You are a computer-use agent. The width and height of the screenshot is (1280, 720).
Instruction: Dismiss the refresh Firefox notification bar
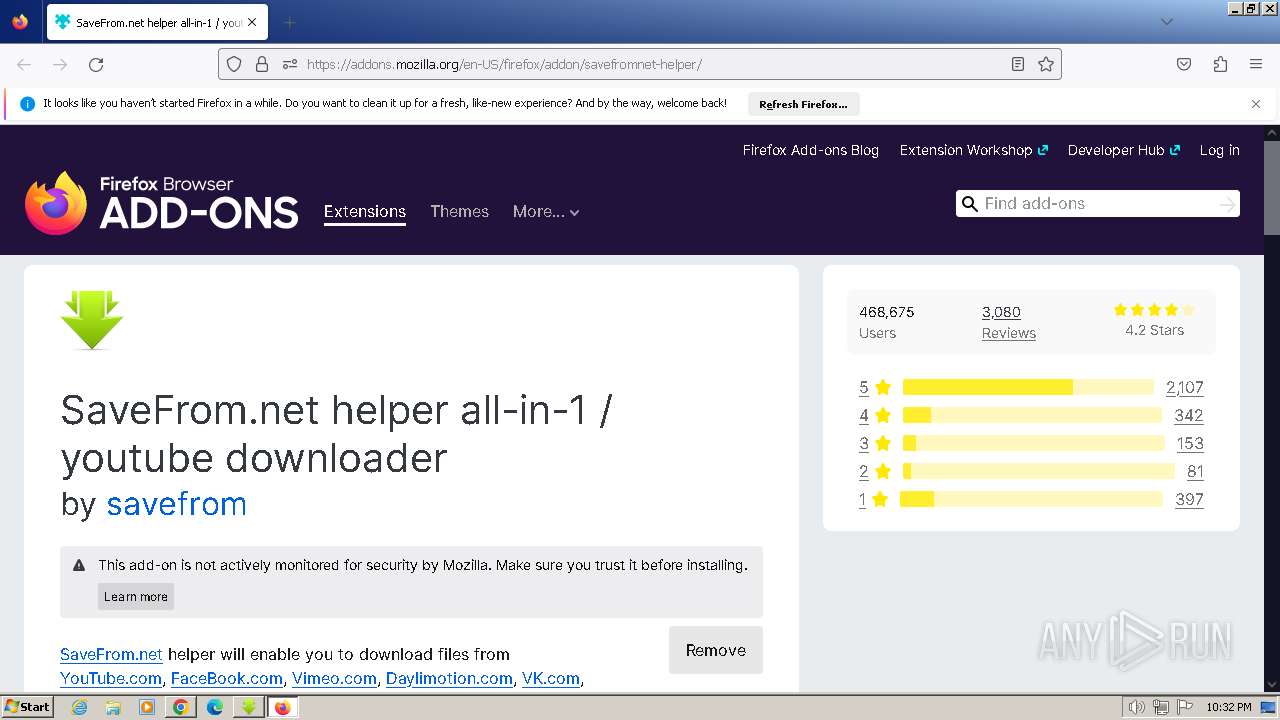[1256, 104]
